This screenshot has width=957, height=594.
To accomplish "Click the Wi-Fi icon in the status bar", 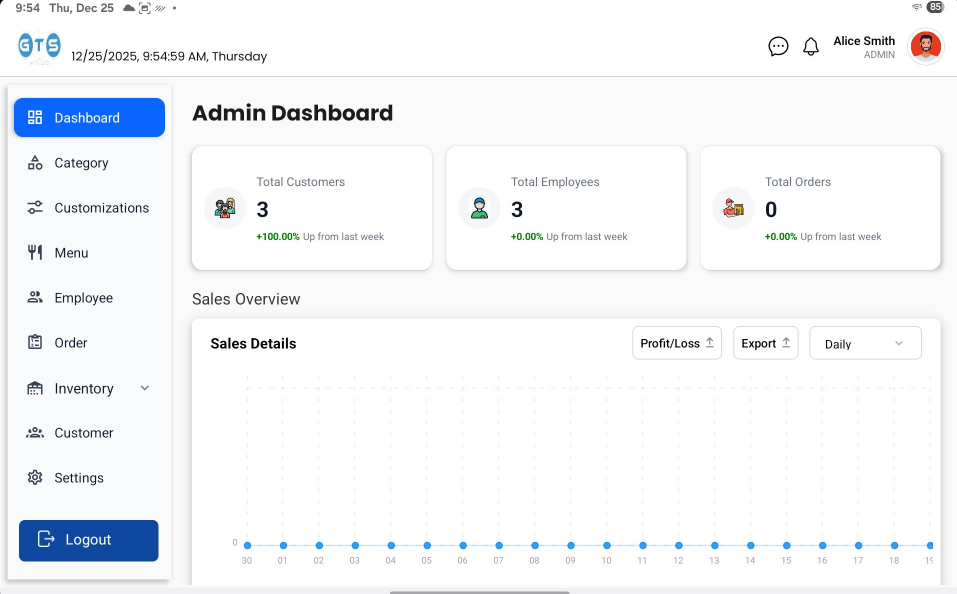I will pyautogui.click(x=917, y=7).
